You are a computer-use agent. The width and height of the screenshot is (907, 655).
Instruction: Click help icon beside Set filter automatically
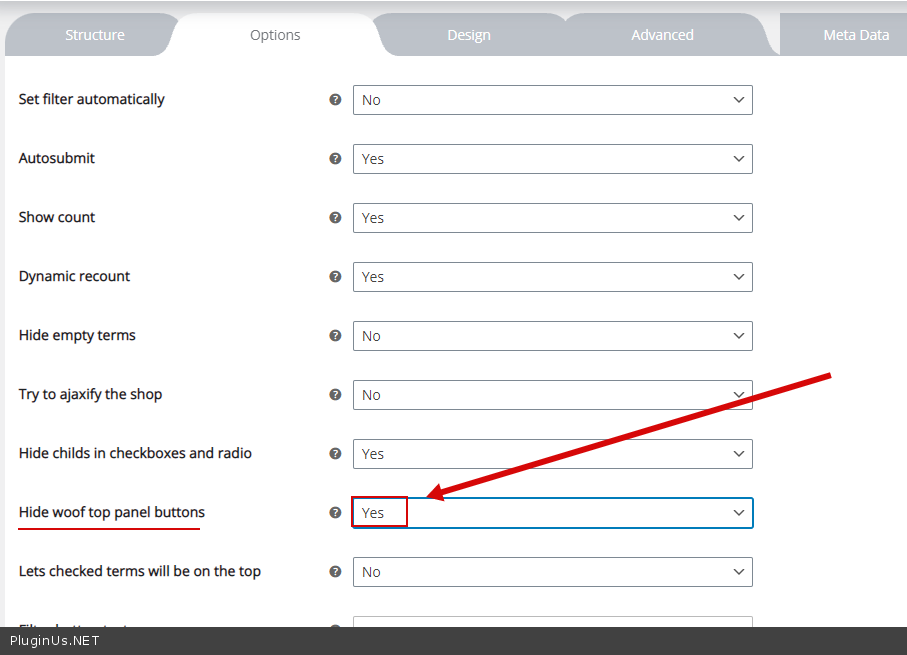coord(336,100)
